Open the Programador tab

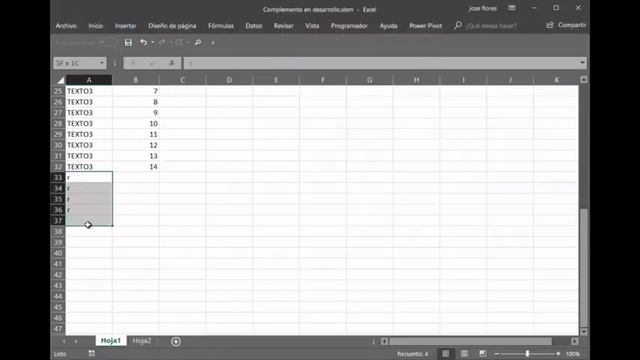[x=349, y=26]
